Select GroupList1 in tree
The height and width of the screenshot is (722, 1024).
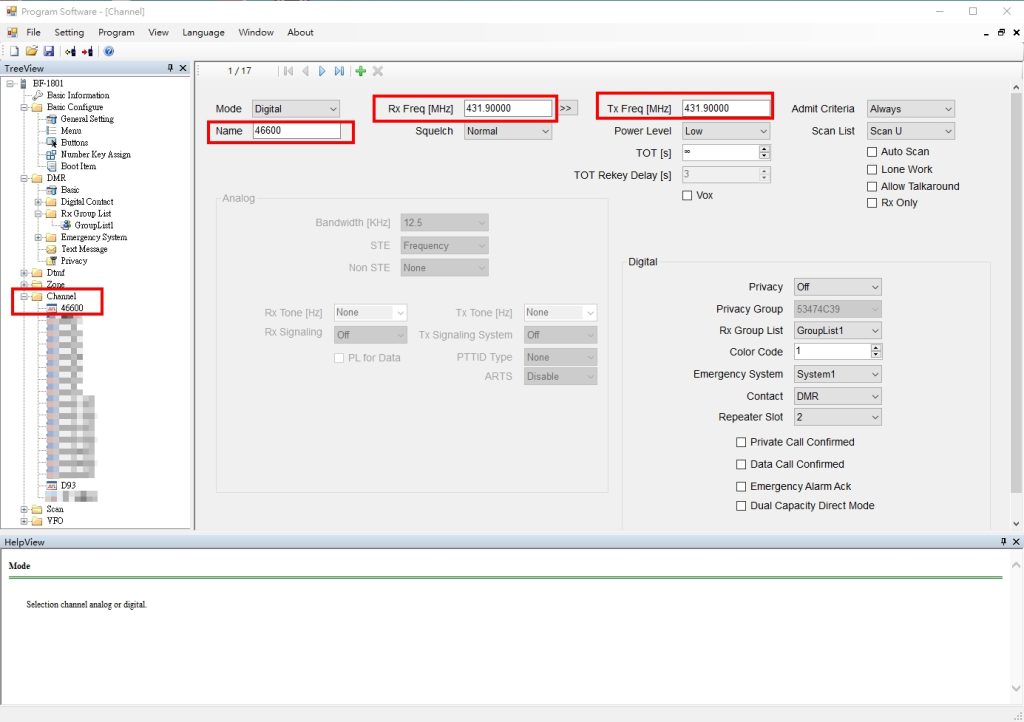point(93,225)
